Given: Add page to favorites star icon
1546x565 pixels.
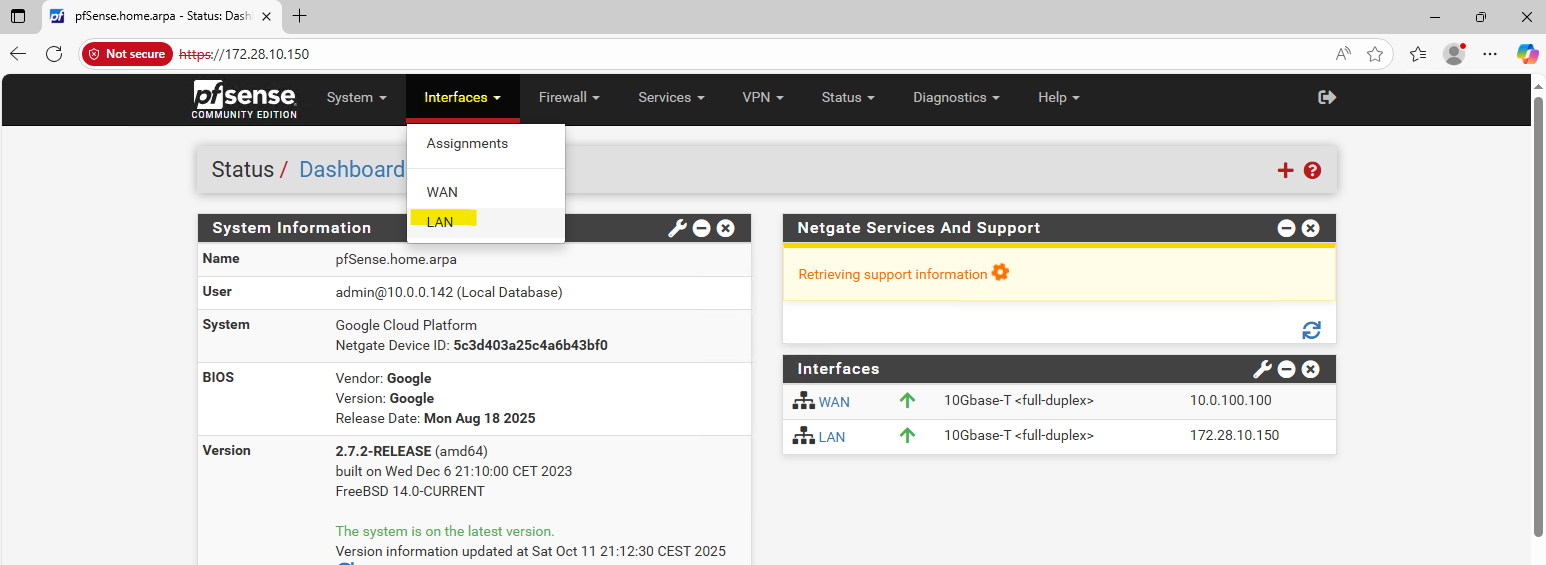Looking at the screenshot, I should pyautogui.click(x=1375, y=54).
